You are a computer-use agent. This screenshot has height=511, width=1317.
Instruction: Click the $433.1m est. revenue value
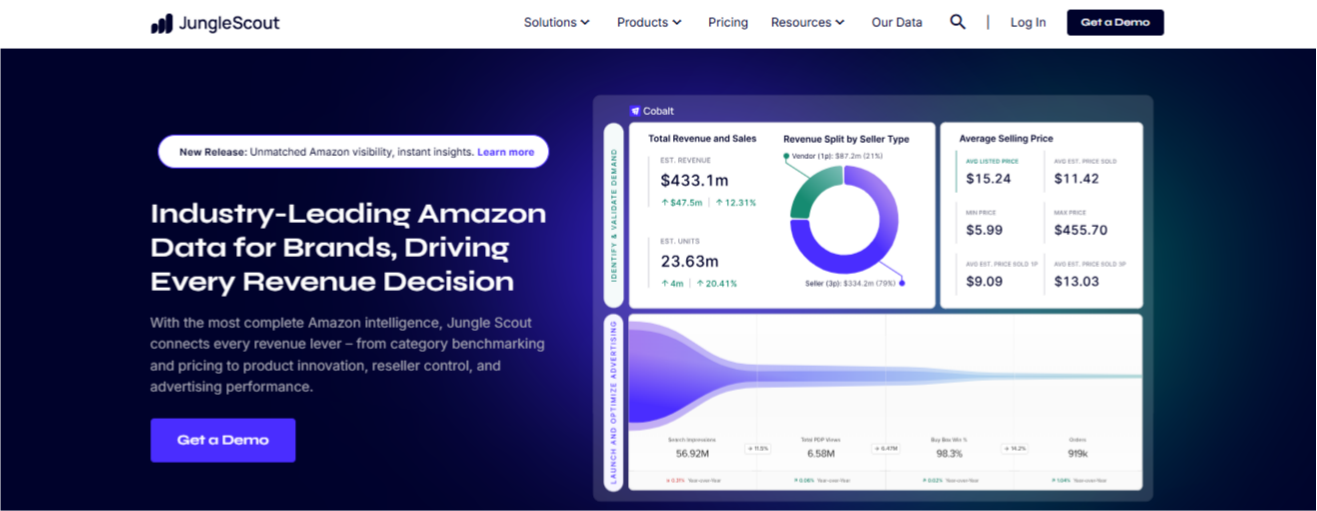coord(694,181)
